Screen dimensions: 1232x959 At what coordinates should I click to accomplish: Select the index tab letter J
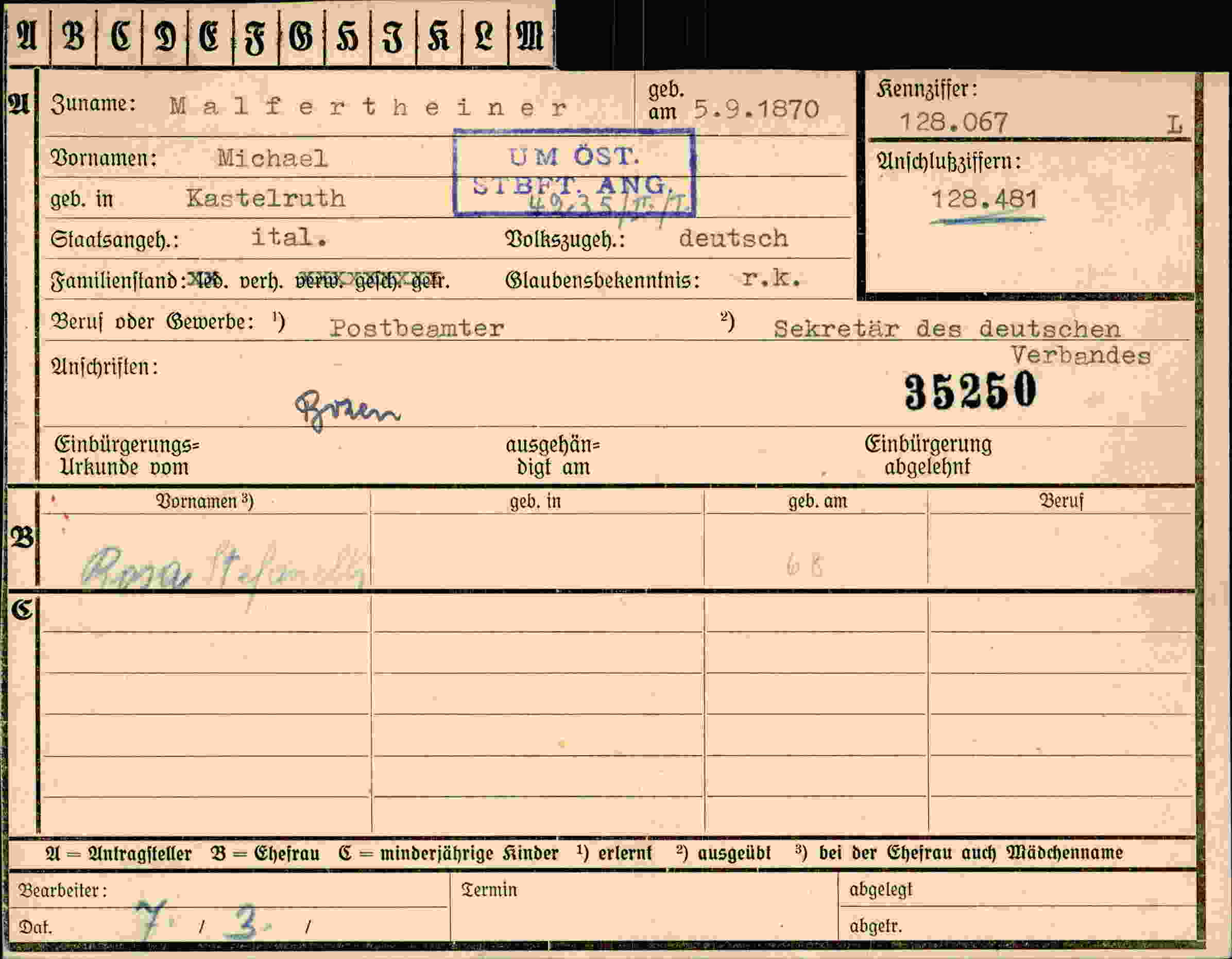(392, 37)
